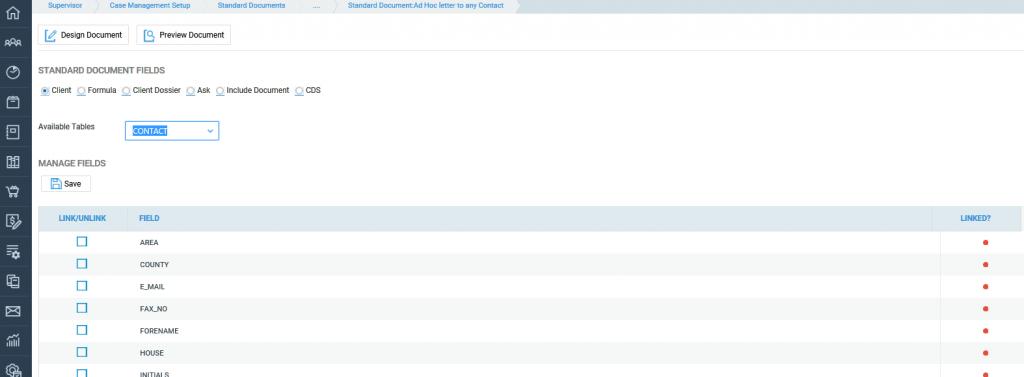Go to Case Management Setup breadcrumb

tap(150, 5)
